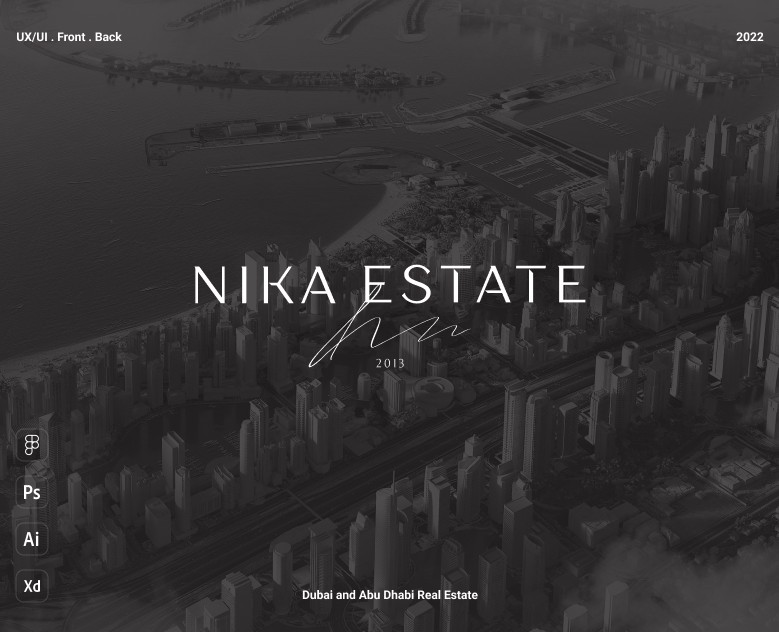779x632 pixels.
Task: Click the Photoshop Ps icon
Action: click(x=32, y=492)
